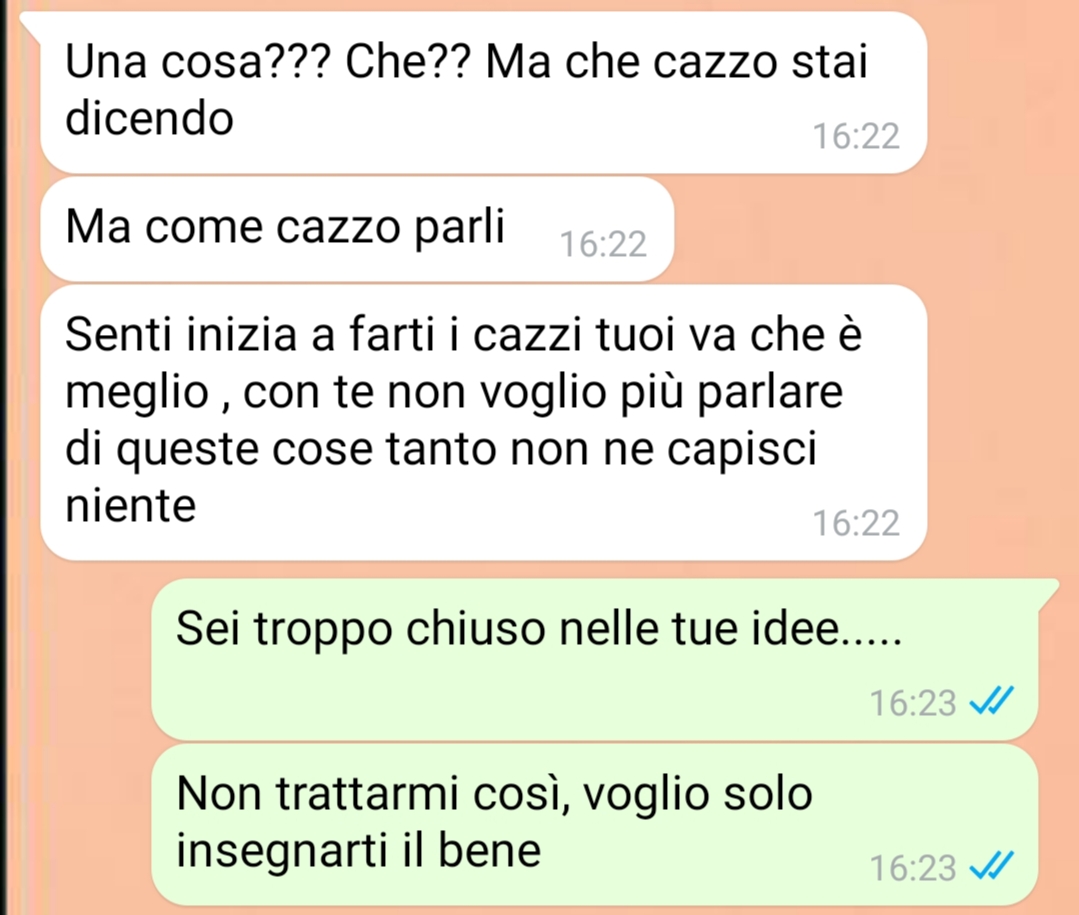1079x915 pixels.
Task: Tap the 'Non trattarmi così' sent message
Action: [x=595, y=824]
